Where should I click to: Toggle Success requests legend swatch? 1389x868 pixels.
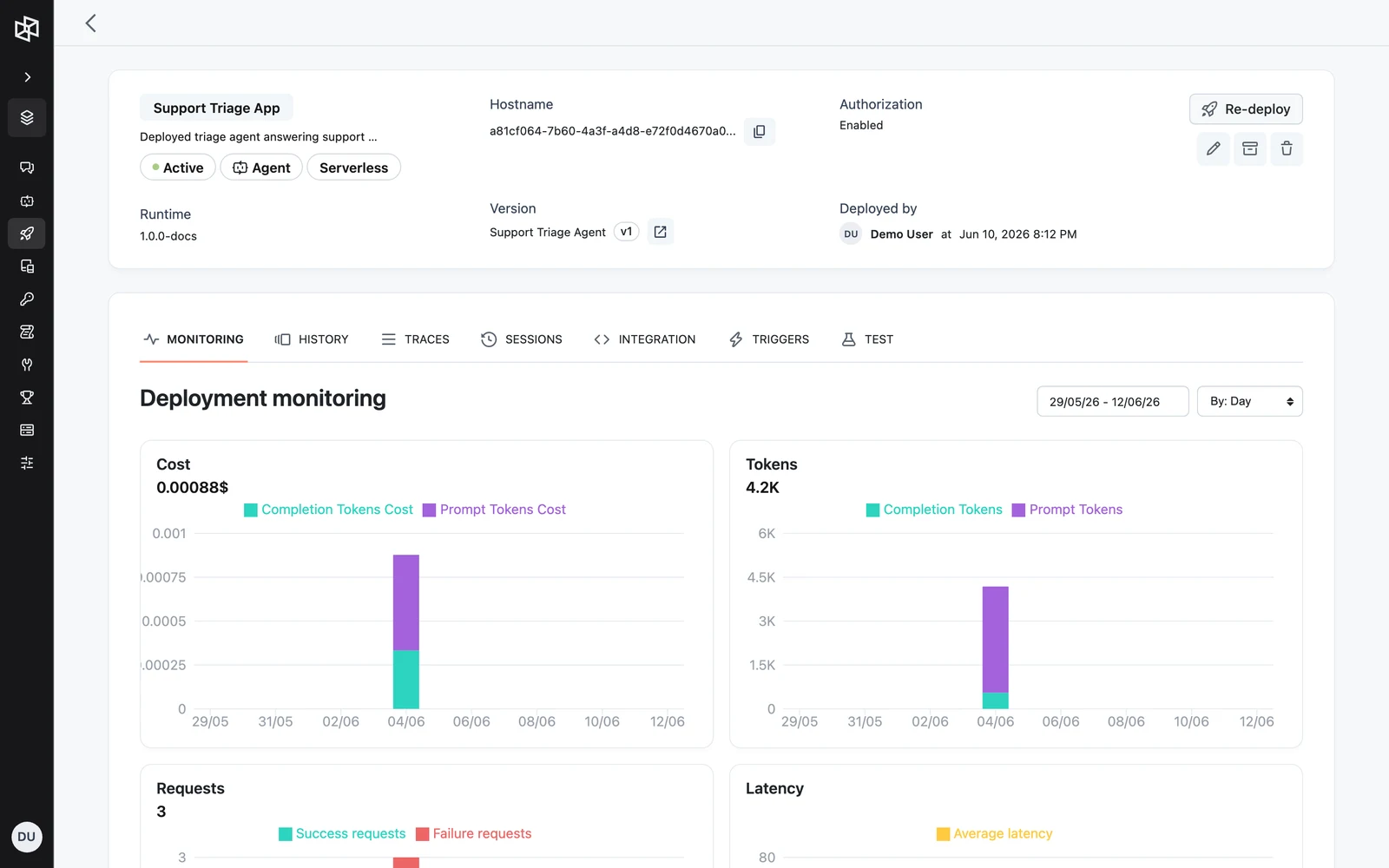tap(286, 834)
